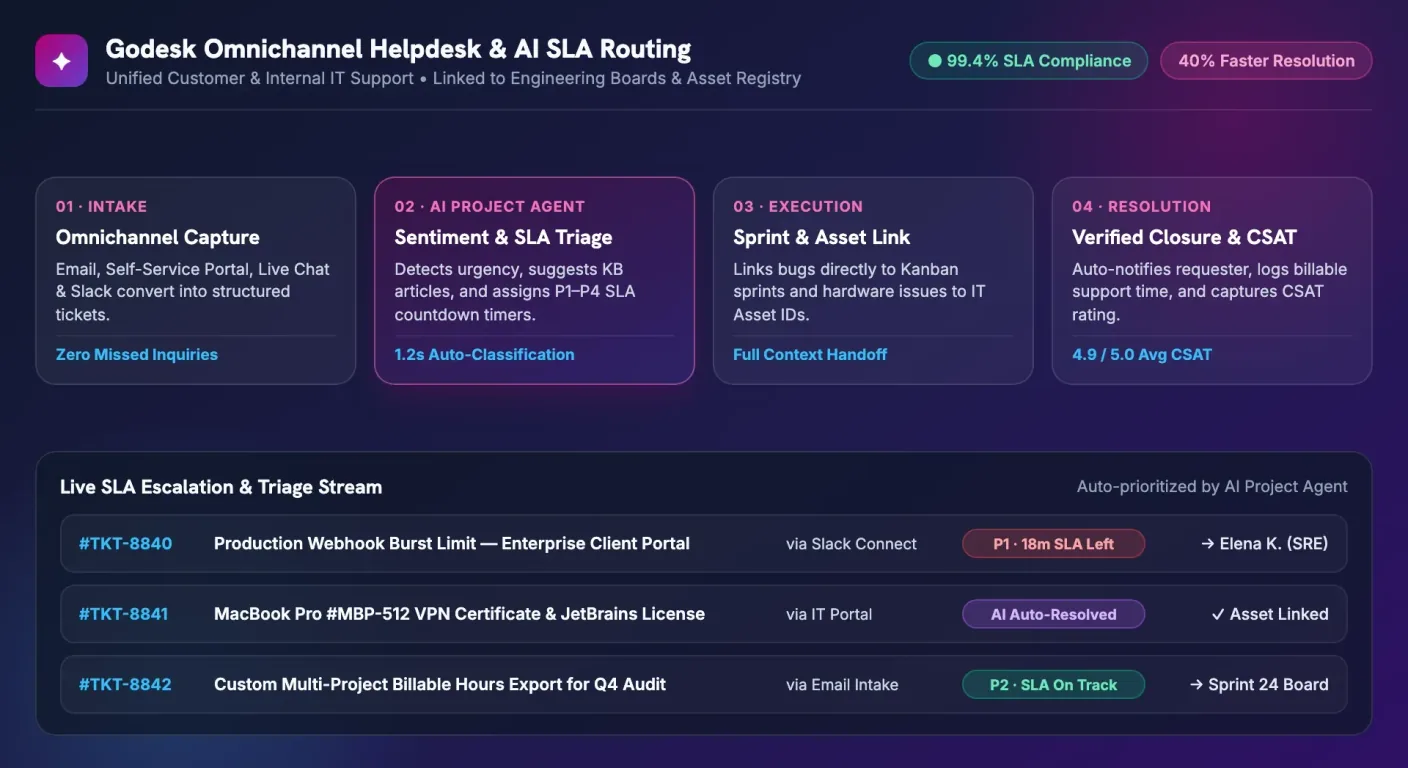Click the 04 · RESOLUTION step label
1408x768 pixels.
pos(1141,206)
